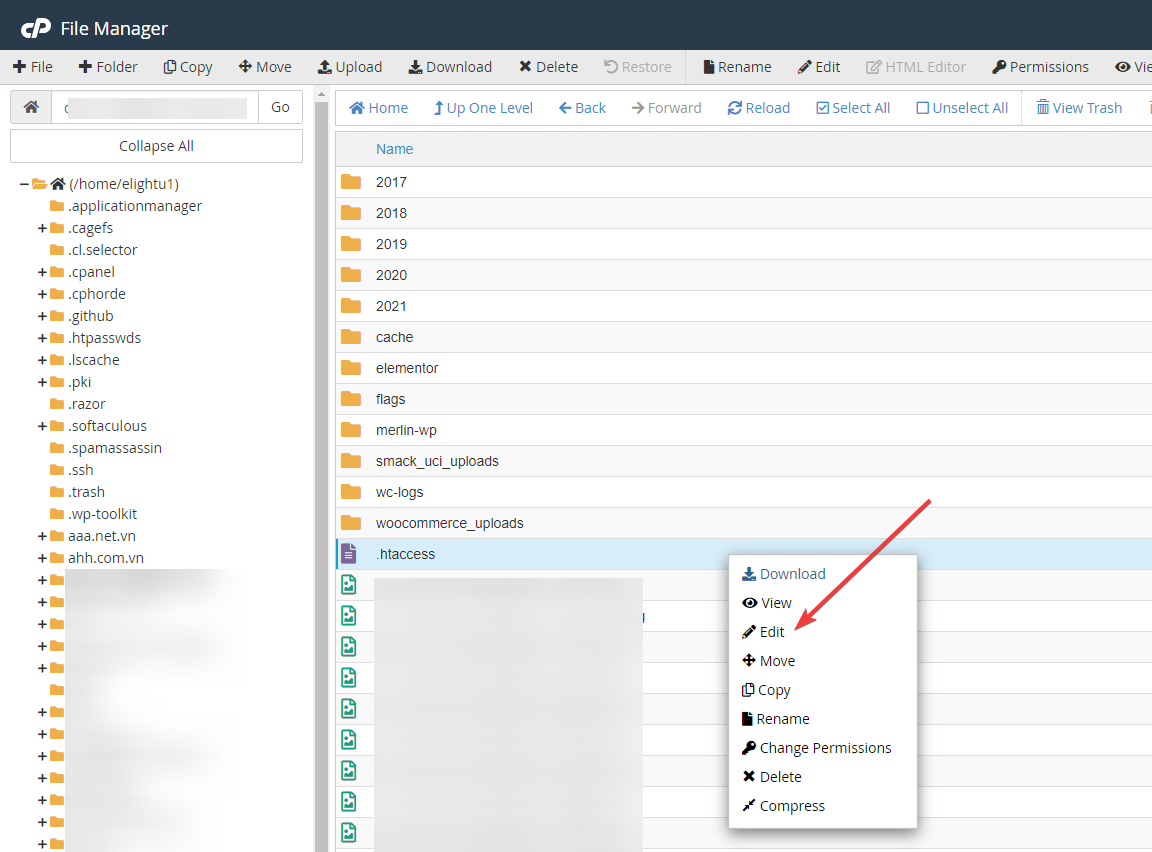
Task: Click the top toolbar Delete button
Action: click(549, 67)
